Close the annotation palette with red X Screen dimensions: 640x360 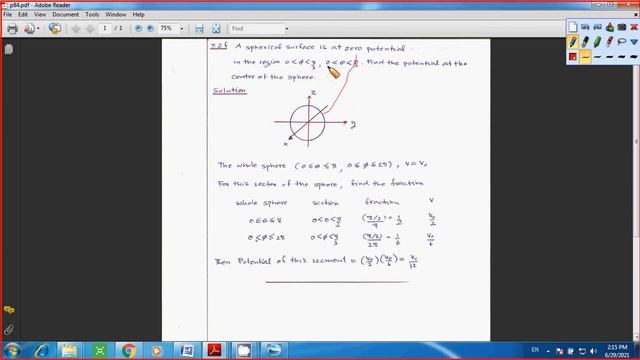[634, 27]
